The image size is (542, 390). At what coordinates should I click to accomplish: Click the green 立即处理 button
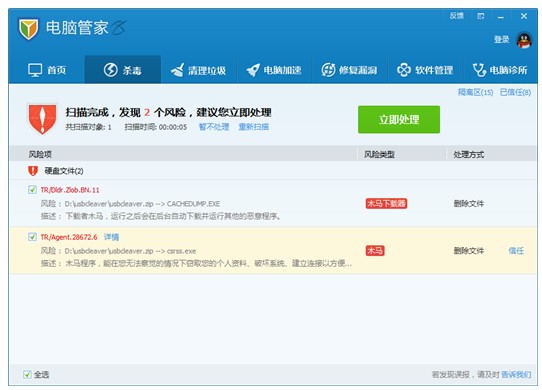pos(399,120)
